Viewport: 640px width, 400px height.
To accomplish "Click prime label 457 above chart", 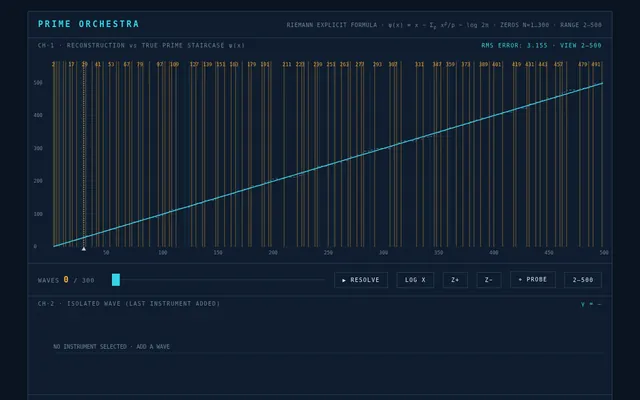I will [x=558, y=64].
